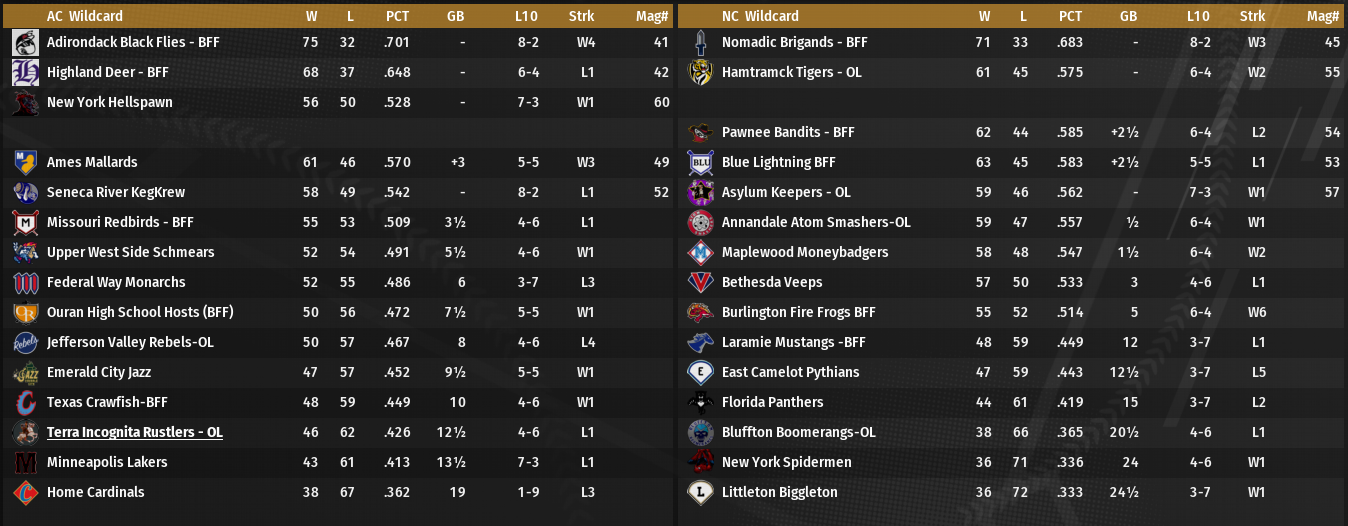Open the Terra Incognita Rustlers - OL link
Image resolution: width=1348 pixels, height=526 pixels.
pyautogui.click(x=134, y=432)
